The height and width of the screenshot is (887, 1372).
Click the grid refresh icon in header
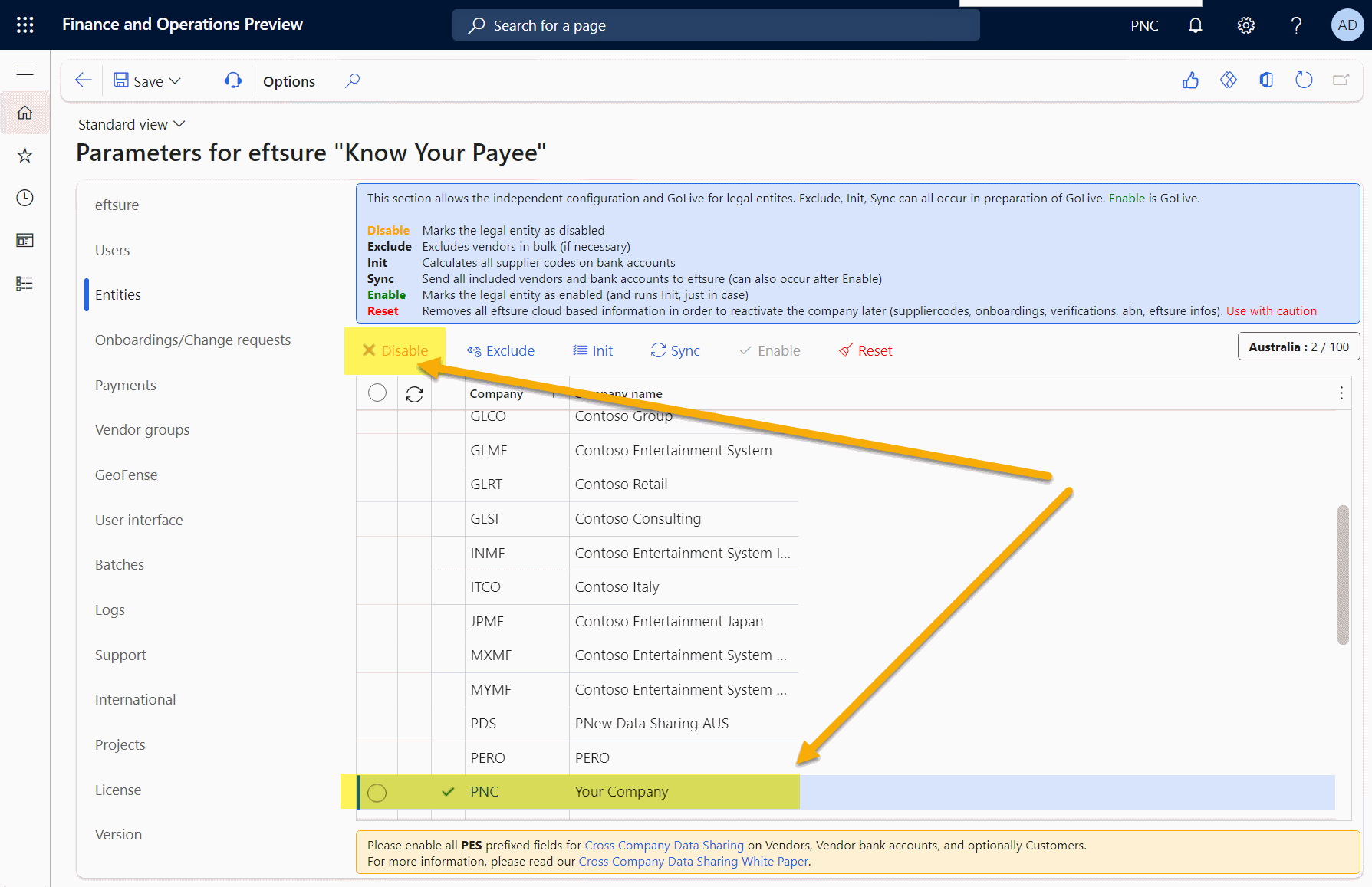[415, 394]
